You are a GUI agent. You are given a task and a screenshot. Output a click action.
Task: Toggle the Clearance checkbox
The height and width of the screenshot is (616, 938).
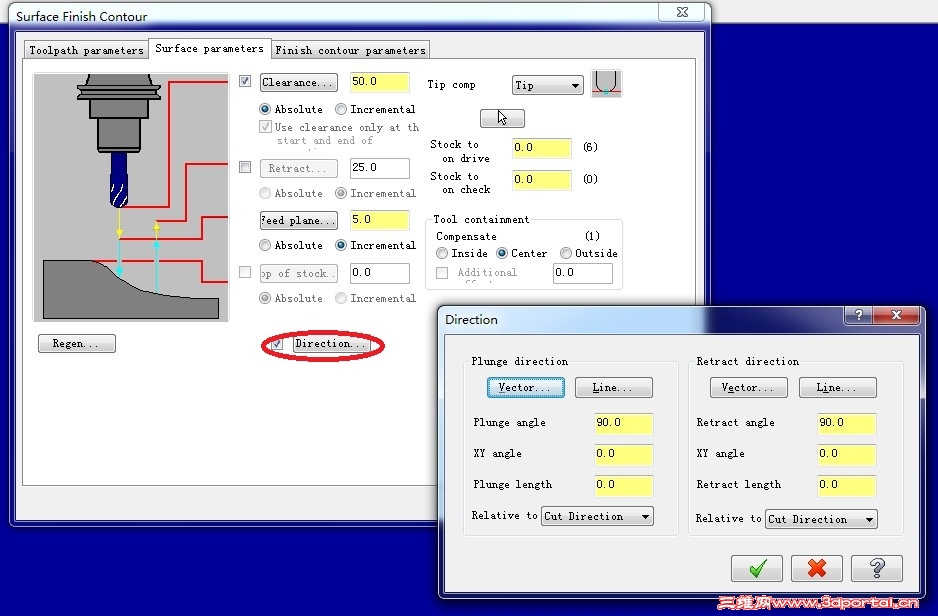[245, 81]
